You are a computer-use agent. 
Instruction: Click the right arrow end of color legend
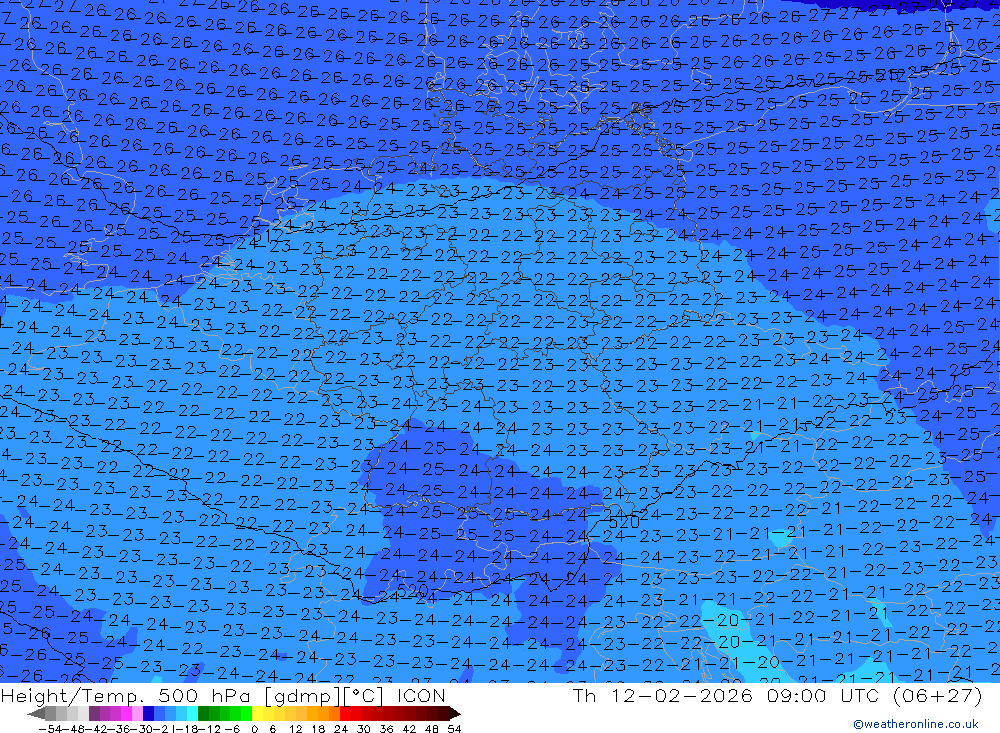[455, 713]
